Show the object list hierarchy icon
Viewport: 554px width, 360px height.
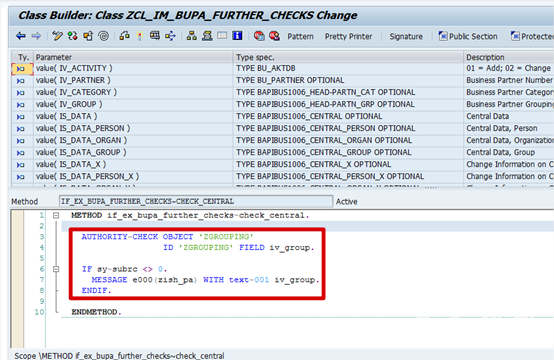pyautogui.click(x=191, y=36)
